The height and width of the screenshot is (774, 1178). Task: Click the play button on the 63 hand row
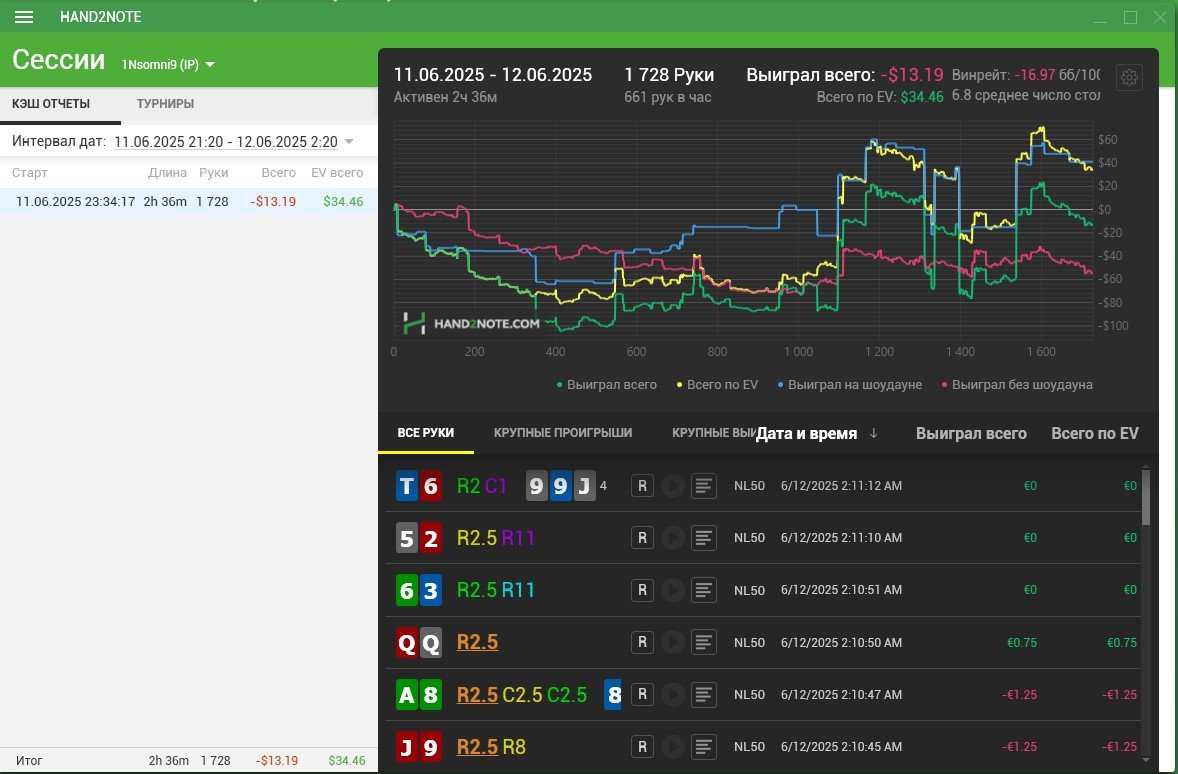tap(672, 591)
